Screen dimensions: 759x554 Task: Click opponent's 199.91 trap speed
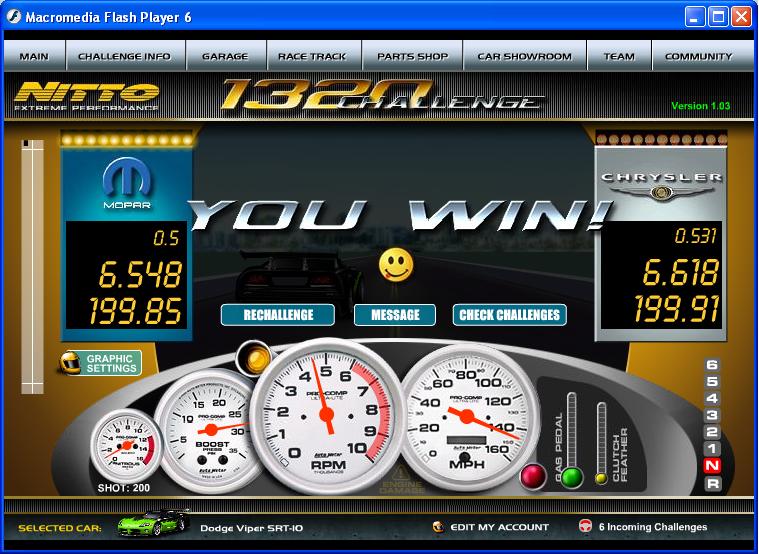click(x=676, y=308)
